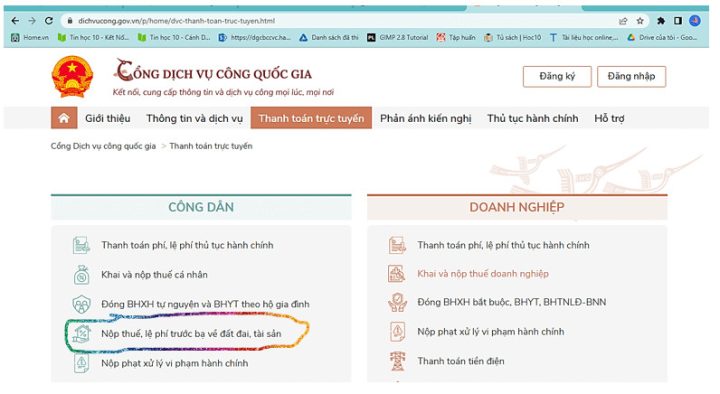720x394 pixels.
Task: Open business Nộp phạt xử lý vi phạm hành chính
Action: pos(490,332)
